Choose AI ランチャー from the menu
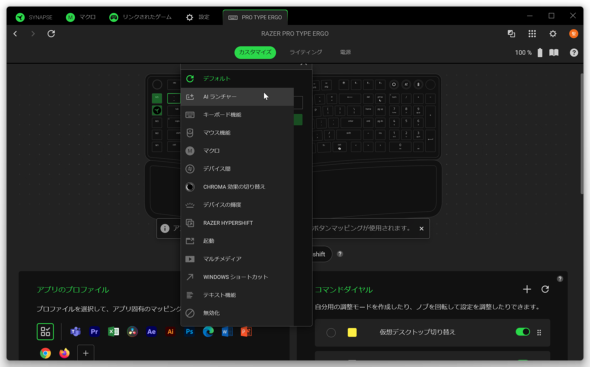Screen dimensions: 590x367 (237, 97)
